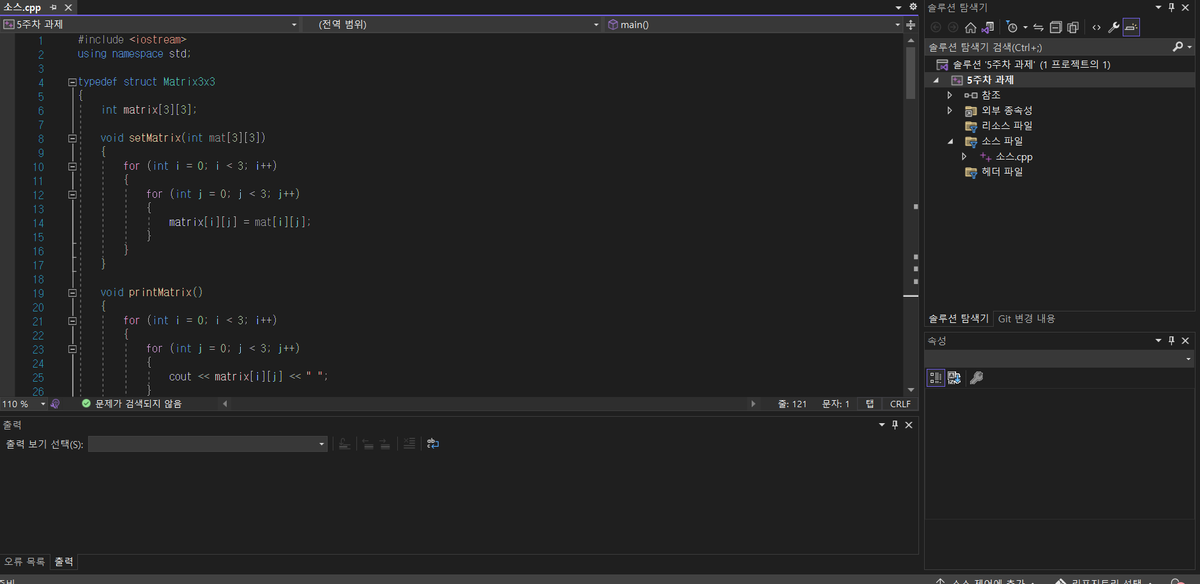Click the 탭 indentation indicator

pyautogui.click(x=870, y=404)
